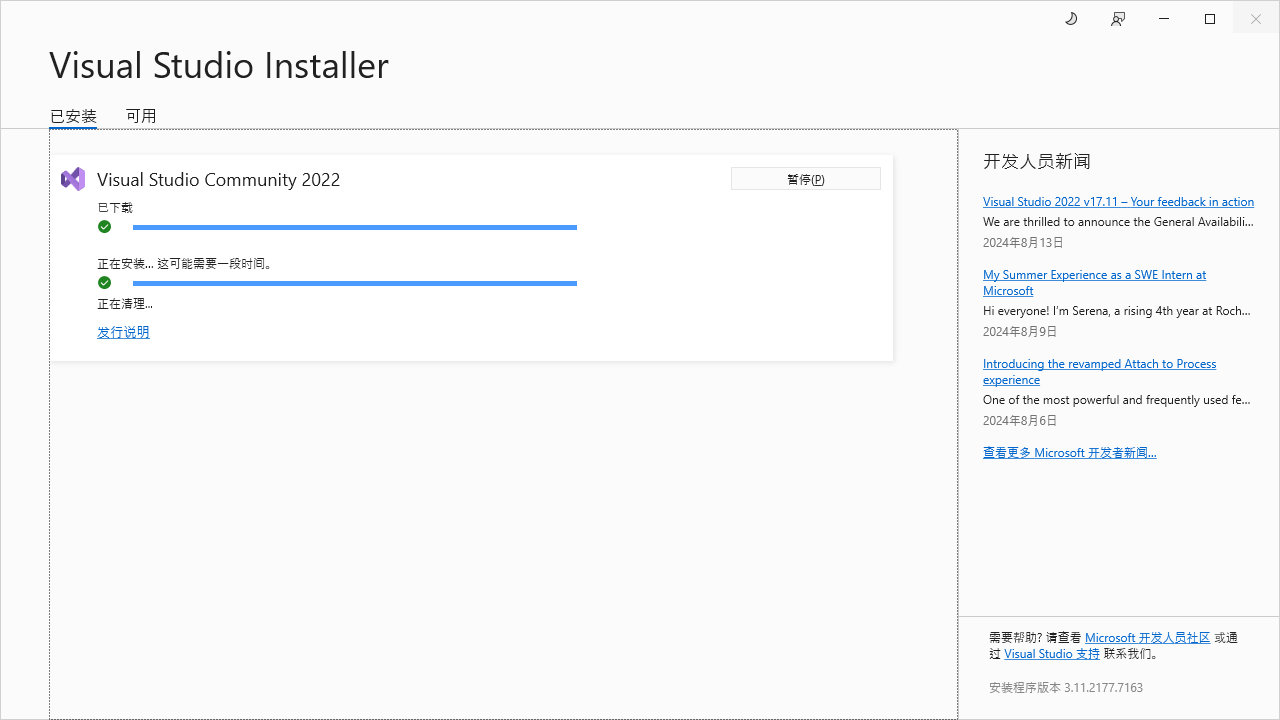Open My Summer Experience as SWE Intern article
The height and width of the screenshot is (720, 1280).
point(1094,282)
